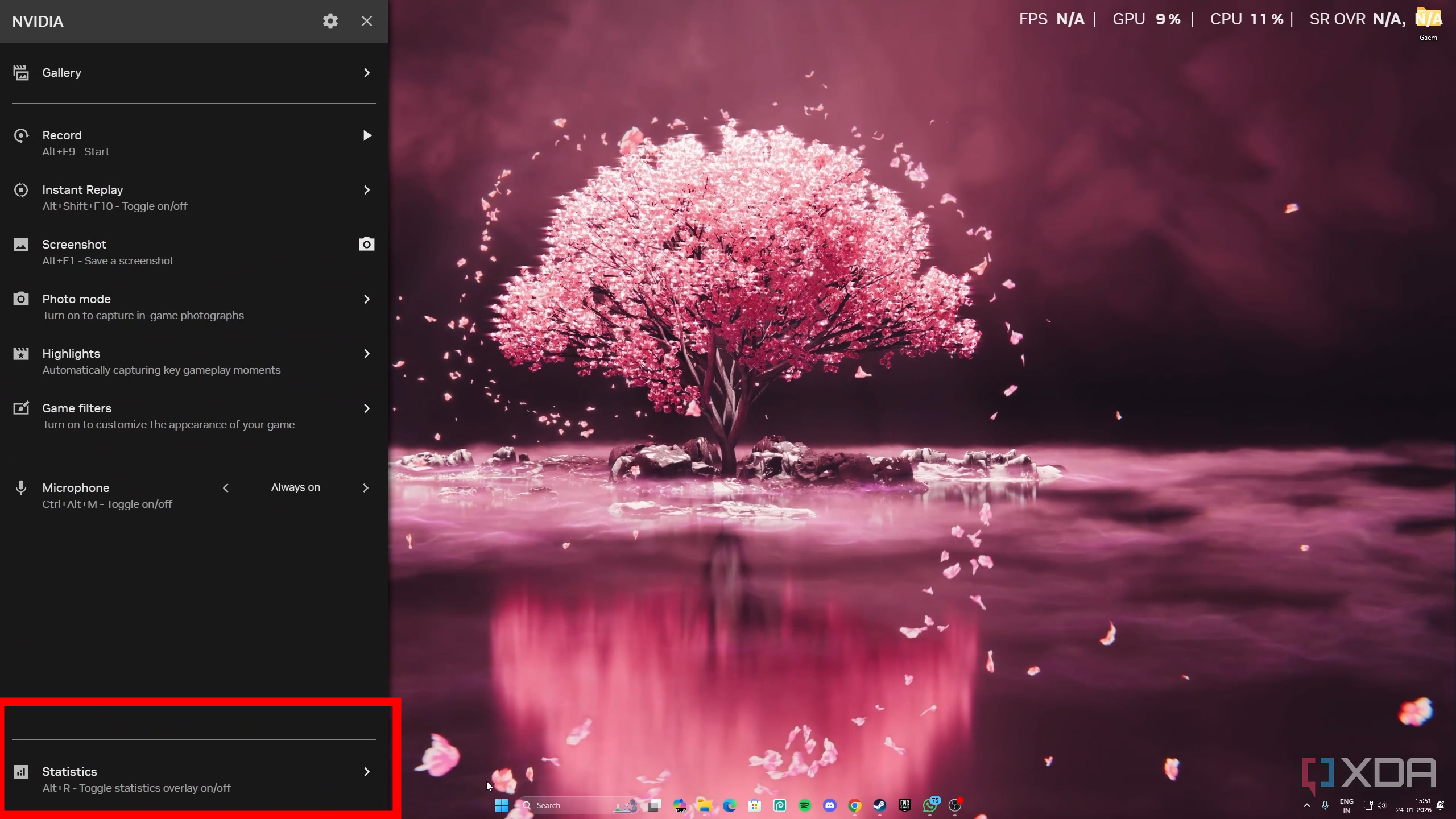Click the Gallery film icon

pyautogui.click(x=21, y=73)
